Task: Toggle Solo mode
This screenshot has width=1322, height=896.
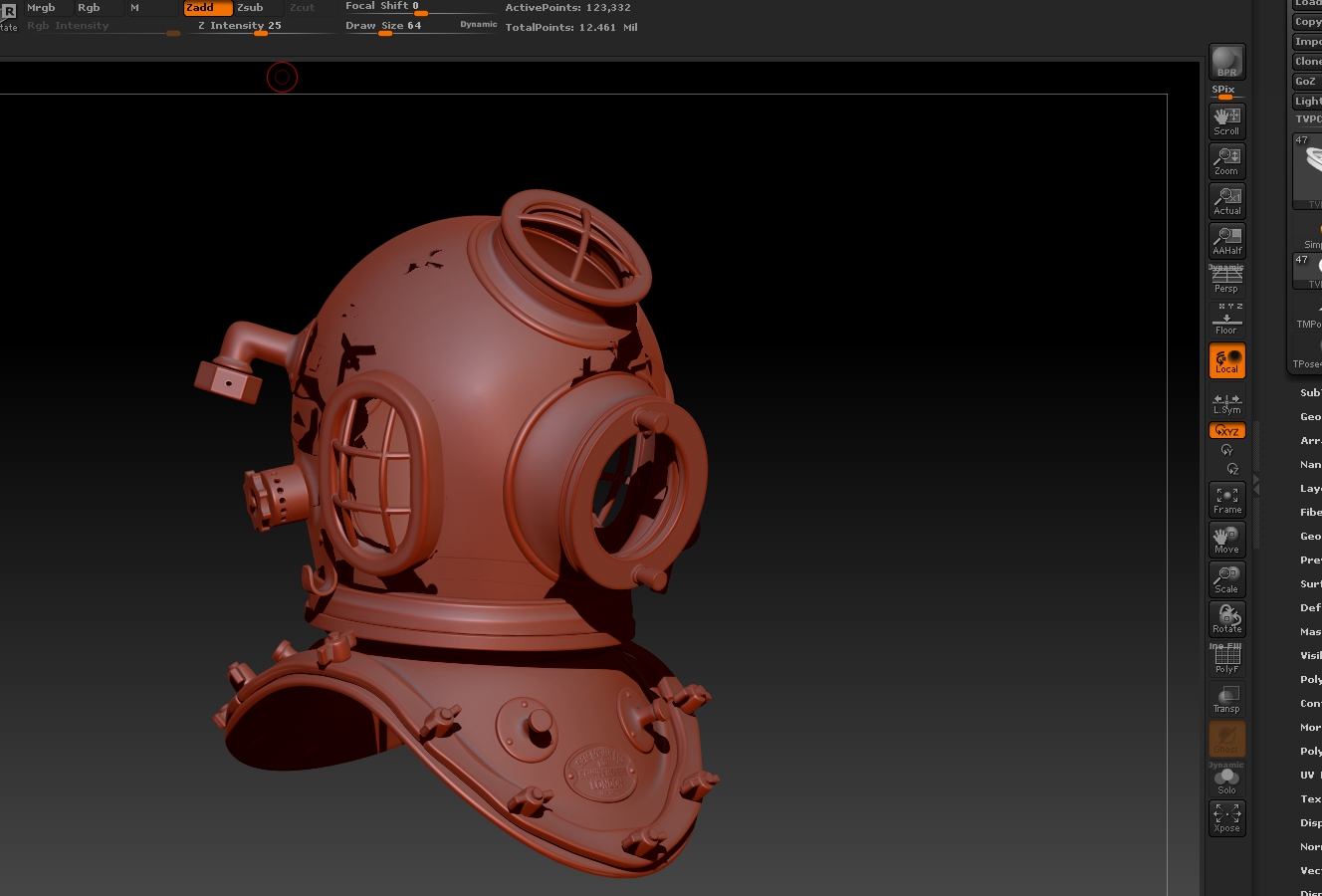Action: (1226, 780)
